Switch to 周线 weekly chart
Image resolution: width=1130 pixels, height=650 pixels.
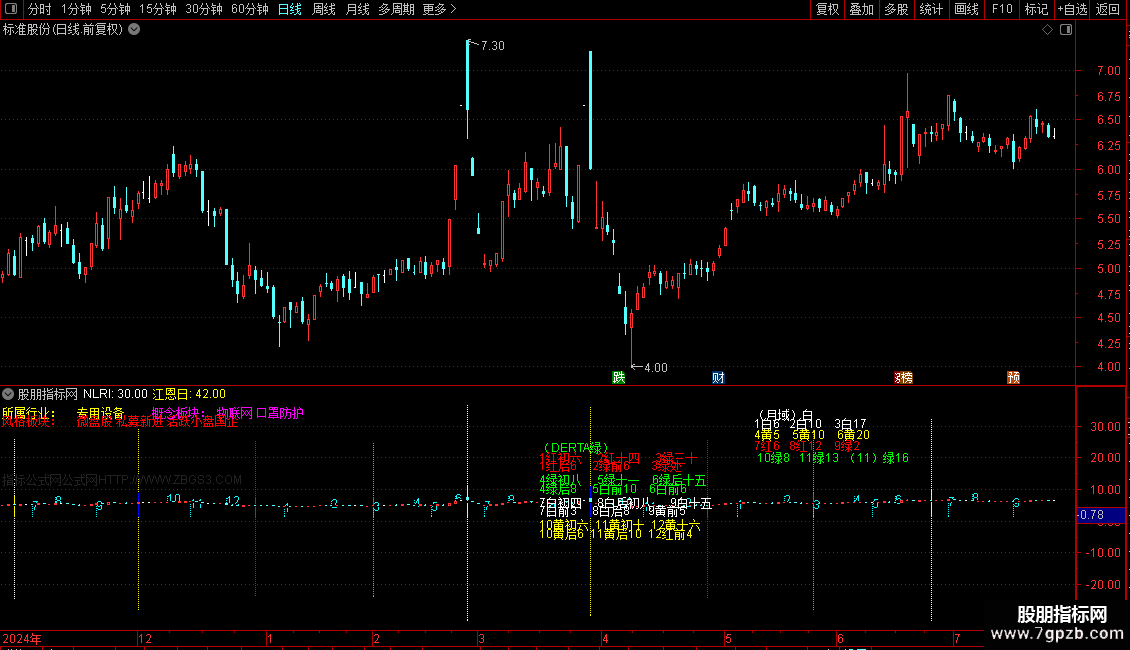pos(324,9)
